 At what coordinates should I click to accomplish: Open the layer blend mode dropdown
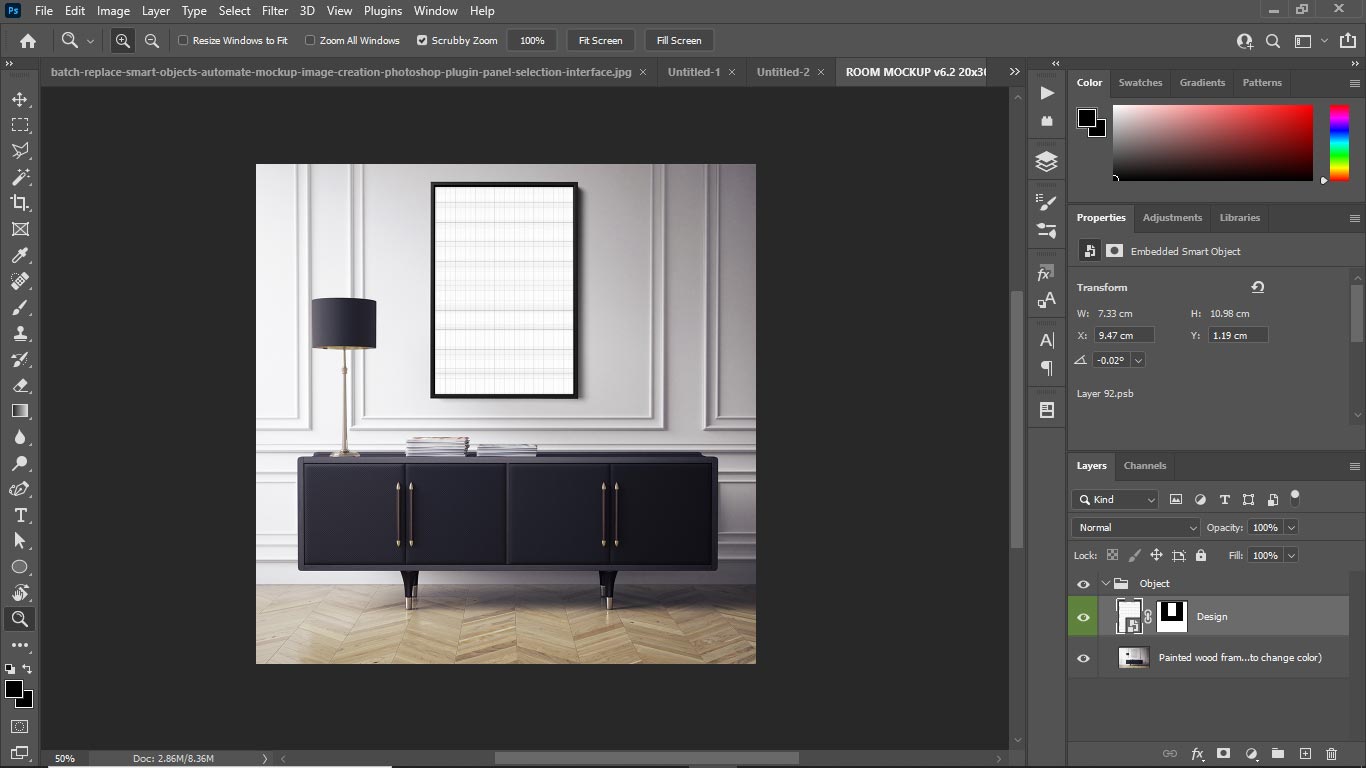[1135, 527]
